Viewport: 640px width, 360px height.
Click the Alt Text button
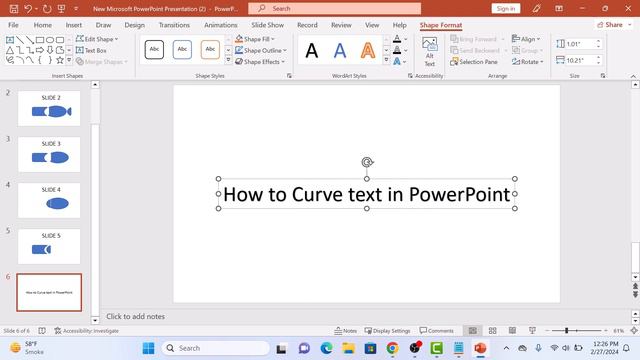pyautogui.click(x=429, y=52)
